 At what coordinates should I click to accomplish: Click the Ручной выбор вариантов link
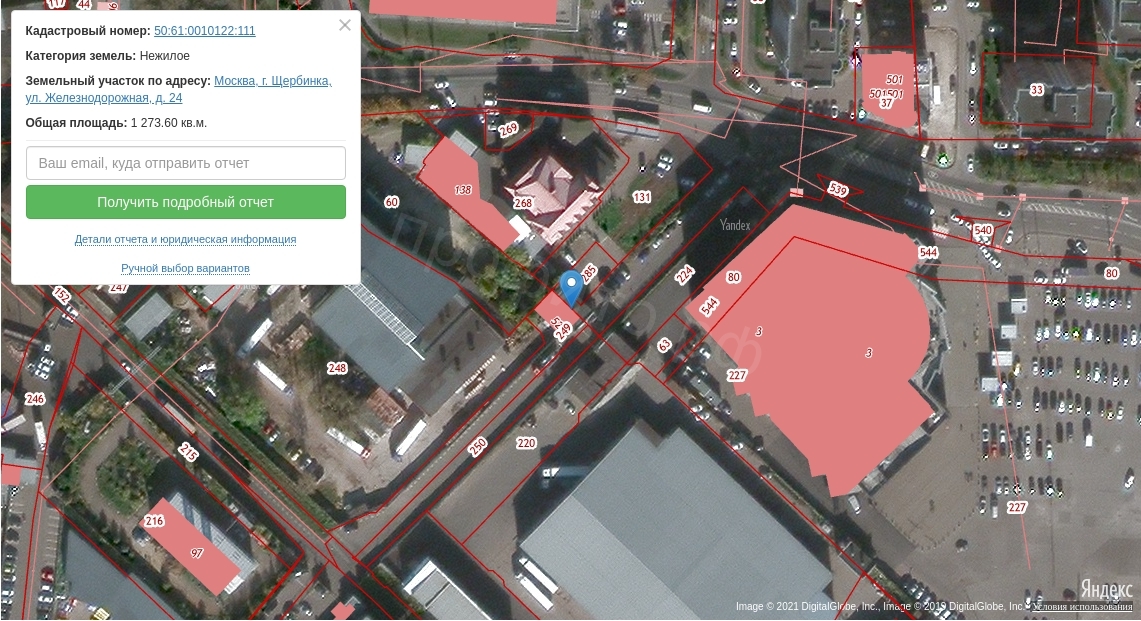(185, 269)
